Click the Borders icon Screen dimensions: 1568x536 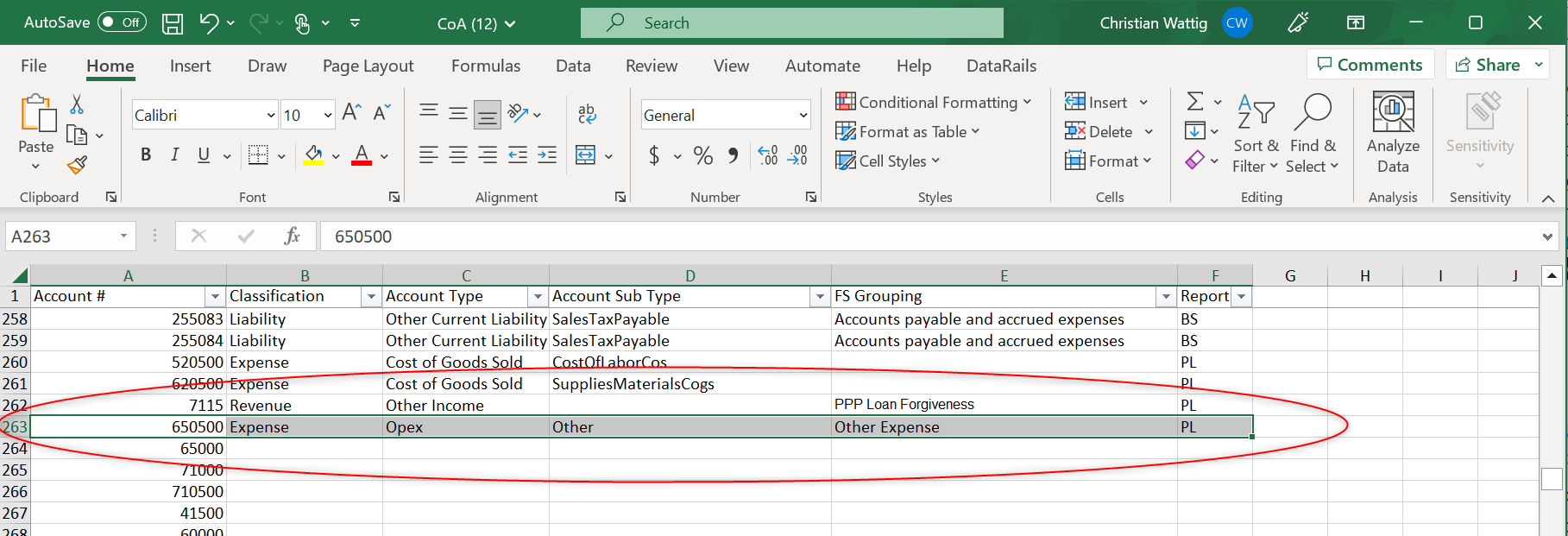tap(258, 154)
